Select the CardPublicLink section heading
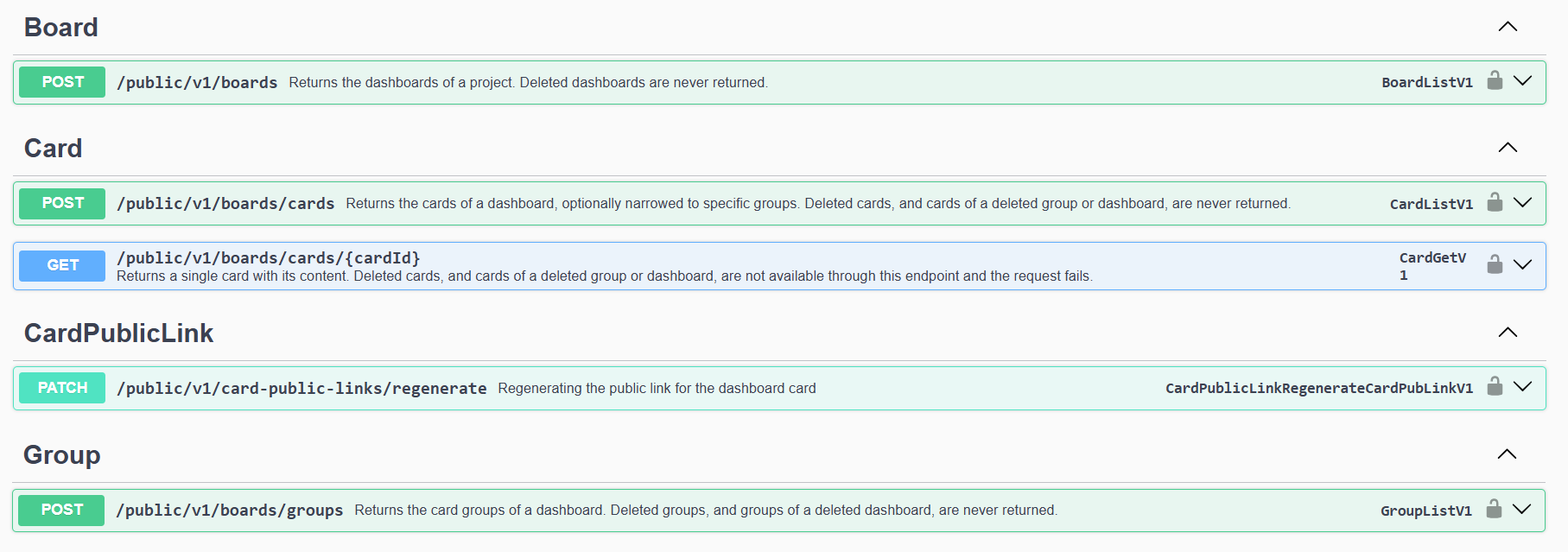The image size is (1568, 552). pyautogui.click(x=119, y=333)
